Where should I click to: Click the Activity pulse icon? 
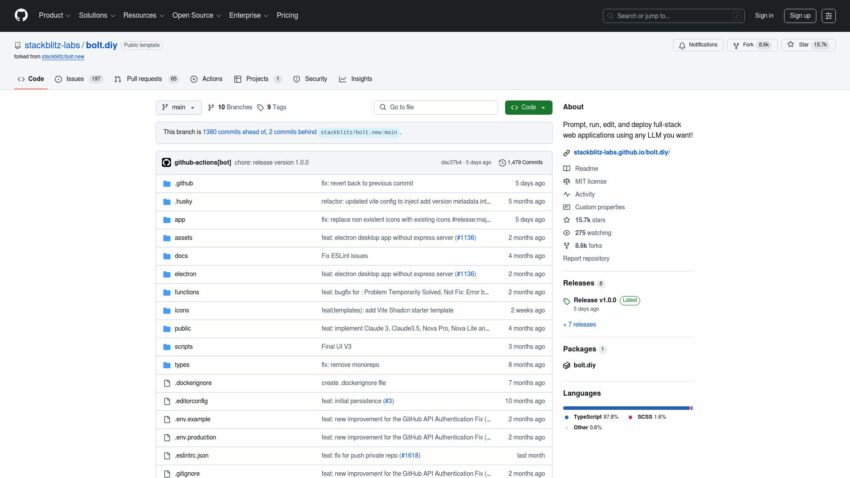click(566, 194)
